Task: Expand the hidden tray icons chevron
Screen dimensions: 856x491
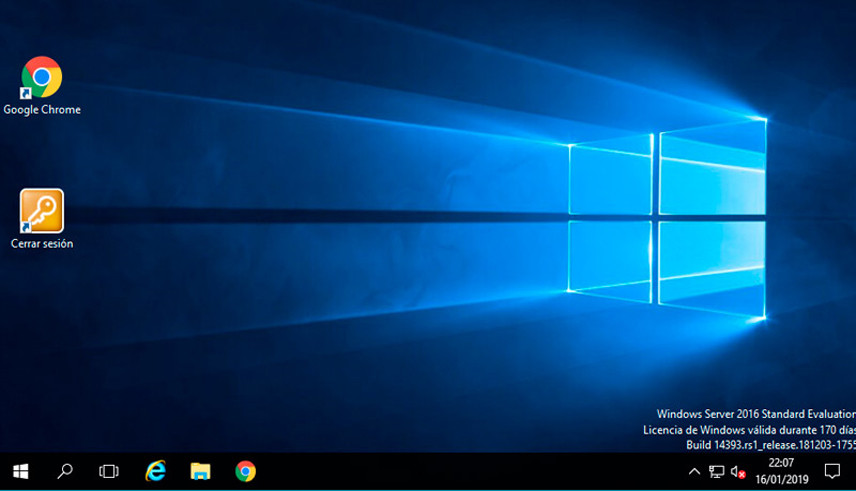Action: tap(695, 472)
